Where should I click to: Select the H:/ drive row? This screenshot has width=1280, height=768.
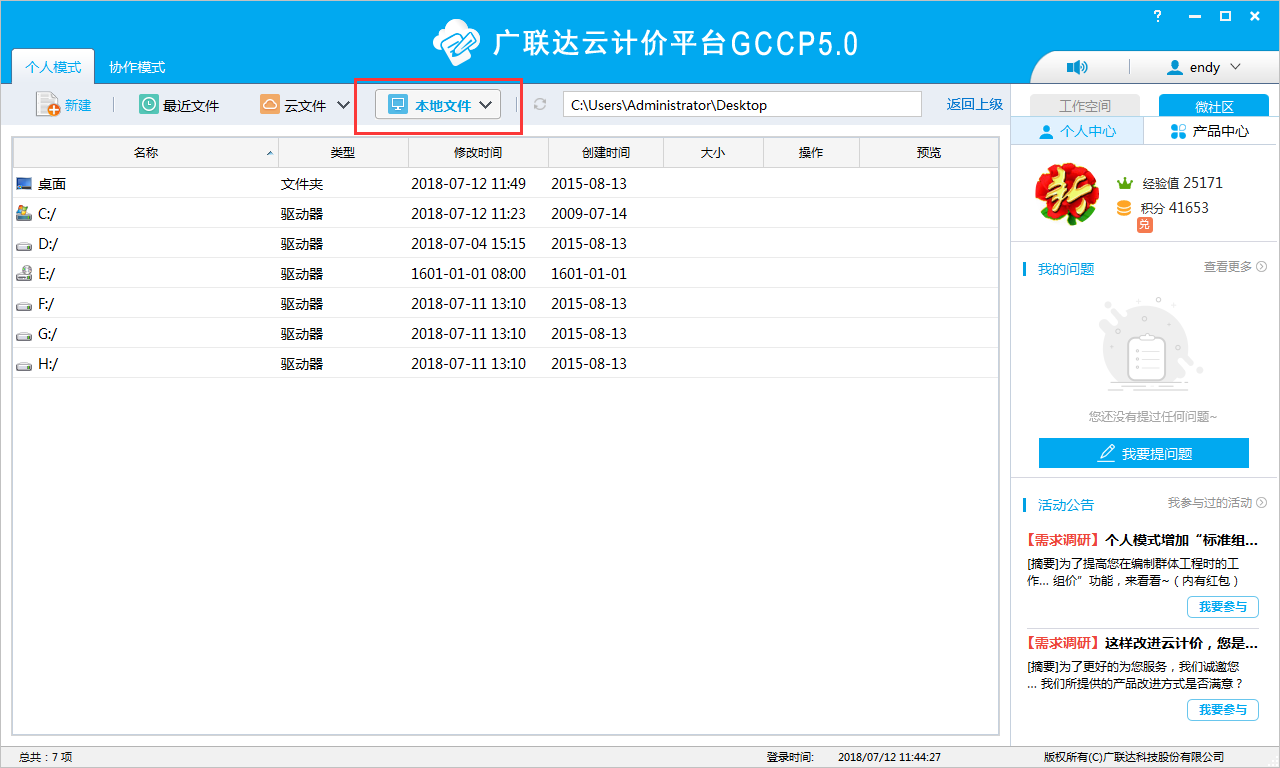pos(505,364)
